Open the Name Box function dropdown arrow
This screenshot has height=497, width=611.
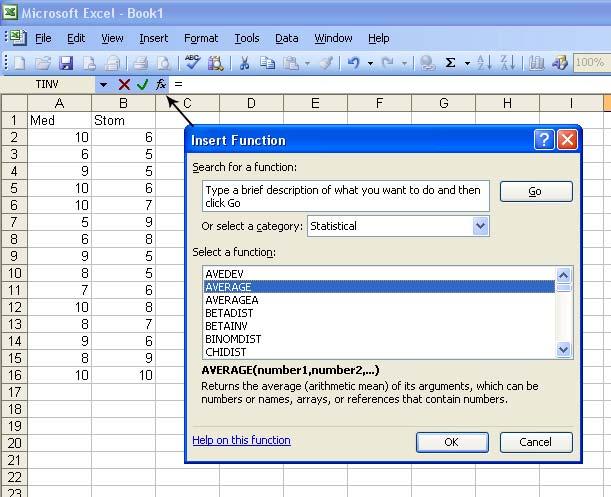[x=103, y=84]
